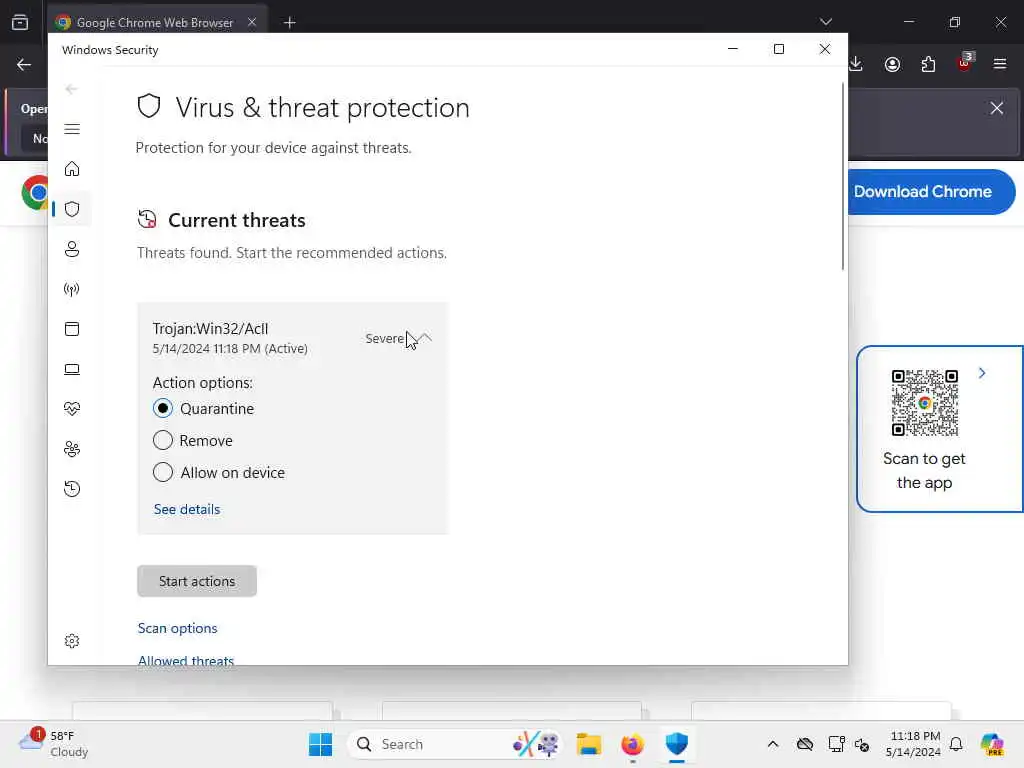The height and width of the screenshot is (768, 1024).
Task: Close the Google Chrome Web Browser tab
Action: pos(251,22)
